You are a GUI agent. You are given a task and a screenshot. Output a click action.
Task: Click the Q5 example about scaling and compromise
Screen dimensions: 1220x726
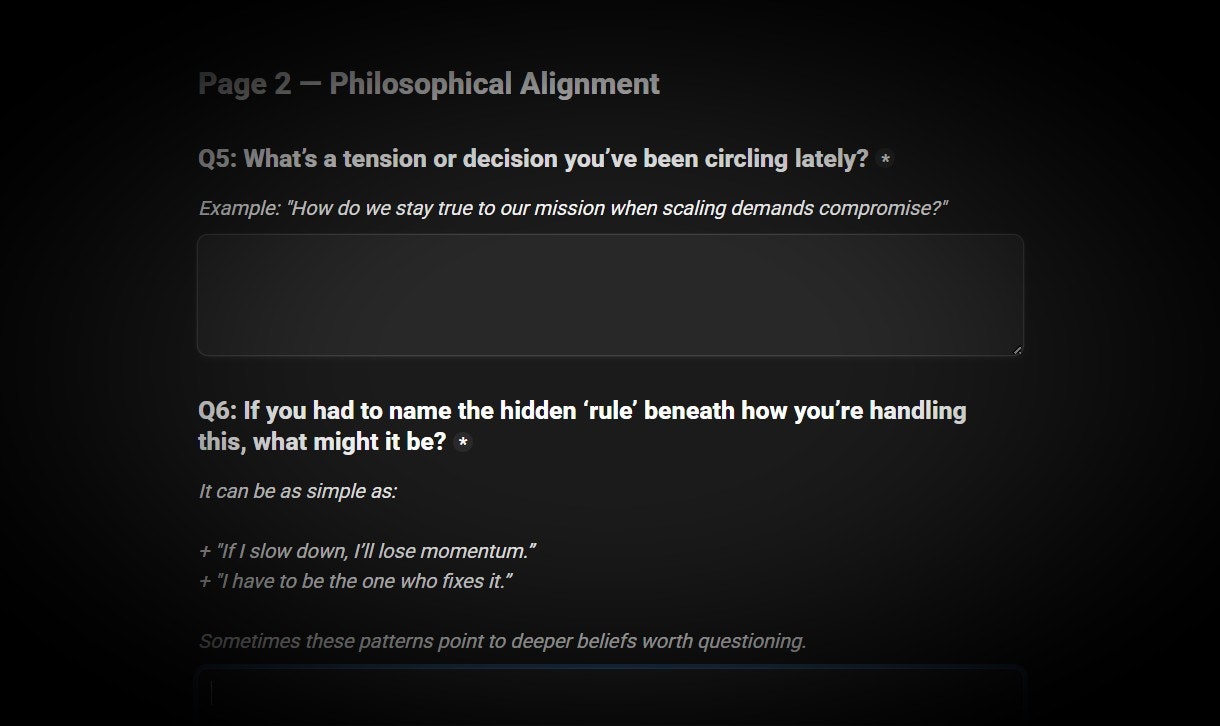point(573,208)
